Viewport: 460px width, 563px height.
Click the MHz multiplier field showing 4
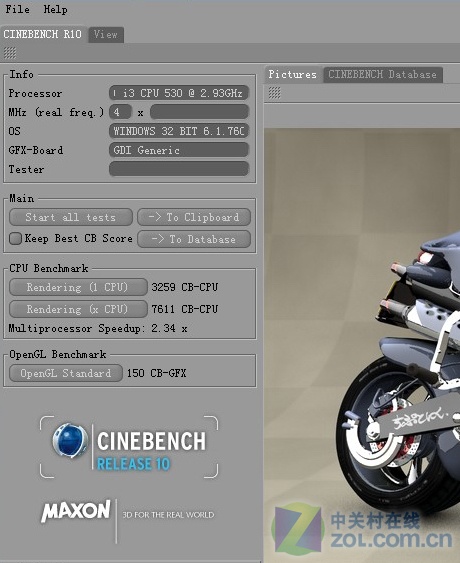(120, 112)
